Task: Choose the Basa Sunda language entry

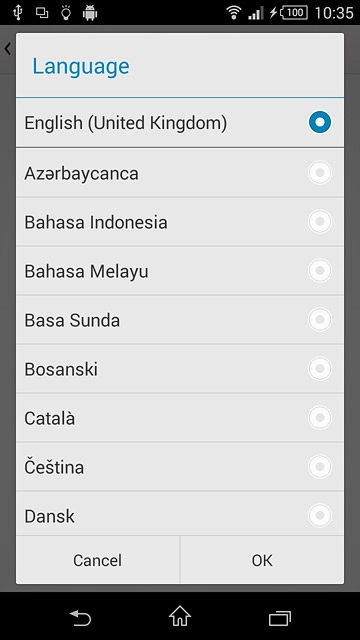Action: point(180,320)
